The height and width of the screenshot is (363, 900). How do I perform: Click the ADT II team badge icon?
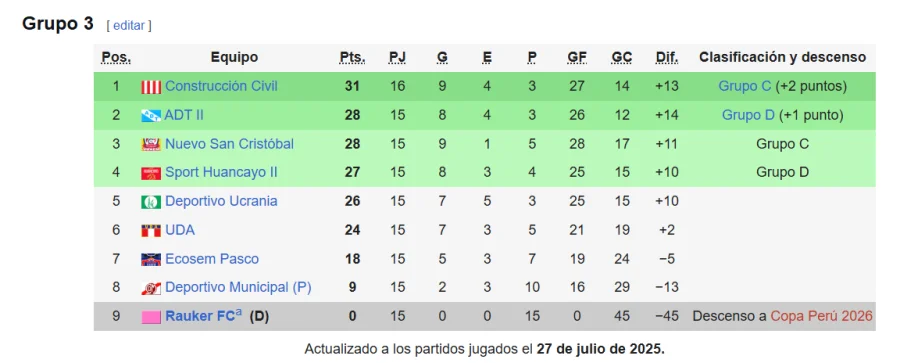(x=151, y=116)
